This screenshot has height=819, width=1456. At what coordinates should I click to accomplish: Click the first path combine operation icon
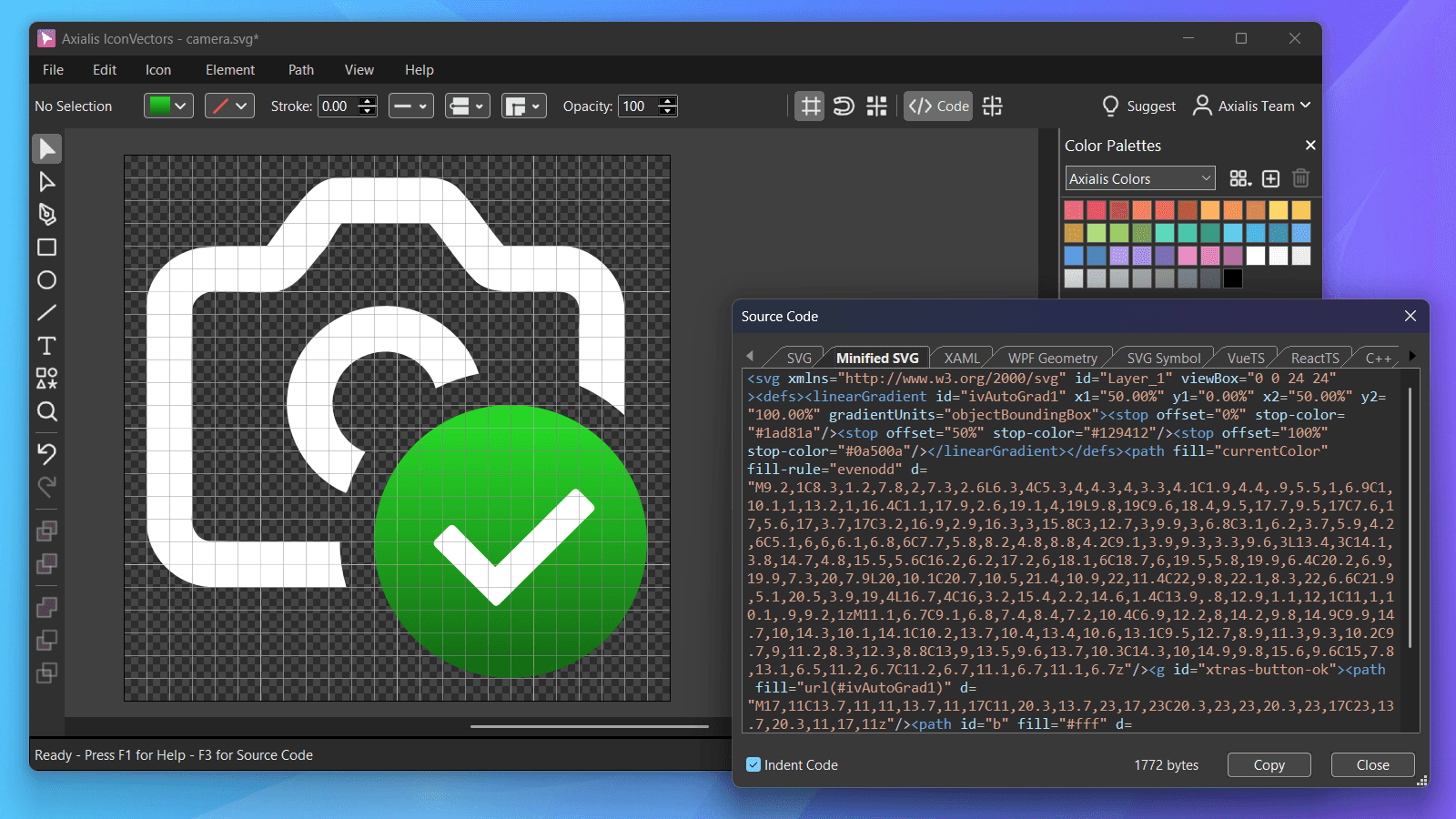tap(47, 531)
